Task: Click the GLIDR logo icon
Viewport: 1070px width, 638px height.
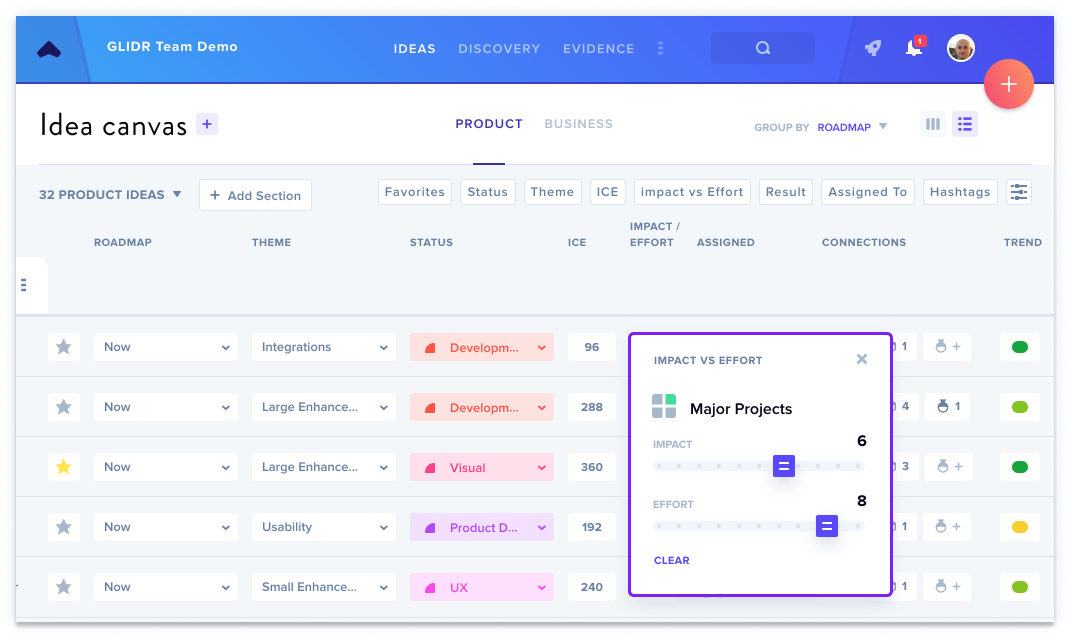Action: [x=49, y=49]
